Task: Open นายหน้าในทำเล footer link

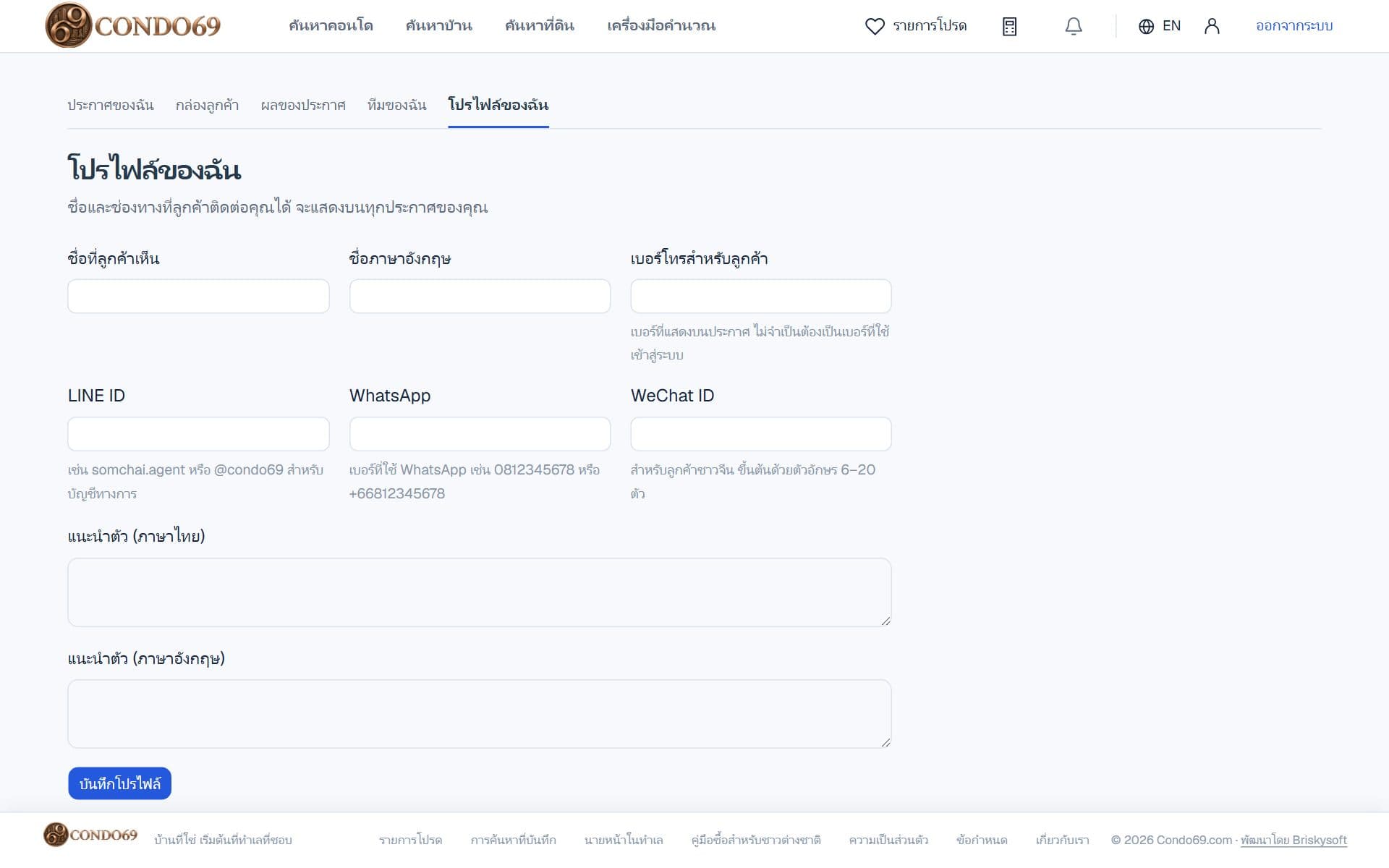Action: click(x=624, y=840)
